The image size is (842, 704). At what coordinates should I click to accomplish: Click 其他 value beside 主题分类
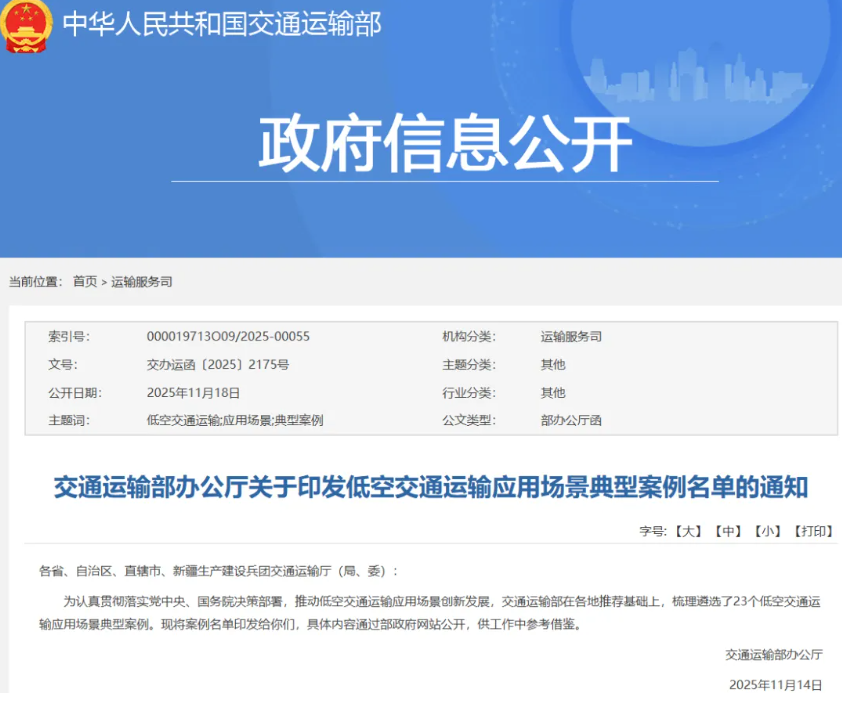[x=553, y=365]
